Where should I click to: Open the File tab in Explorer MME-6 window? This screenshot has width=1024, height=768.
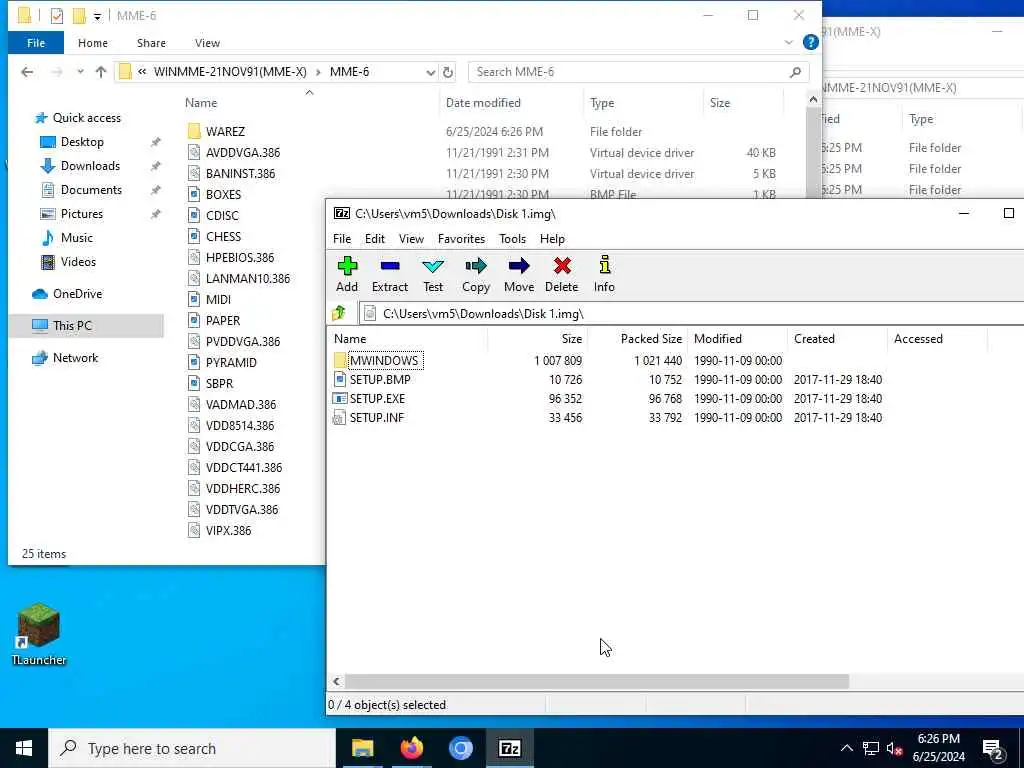point(36,43)
